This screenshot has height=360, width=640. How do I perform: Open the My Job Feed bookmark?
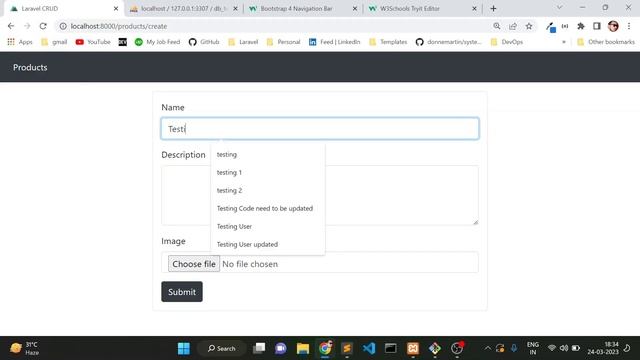[157, 42]
